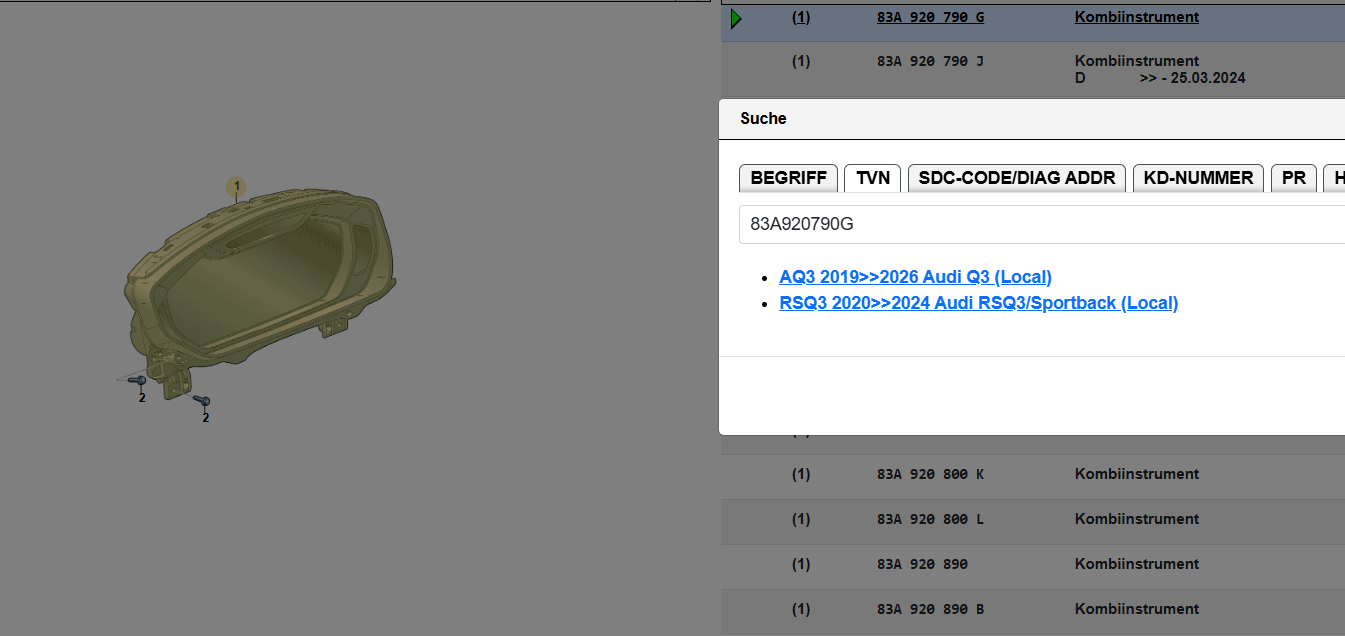Viewport: 1345px width, 636px height.
Task: Open the AQ3 2019>>2026 Audi Q3 result
Action: tap(915, 277)
